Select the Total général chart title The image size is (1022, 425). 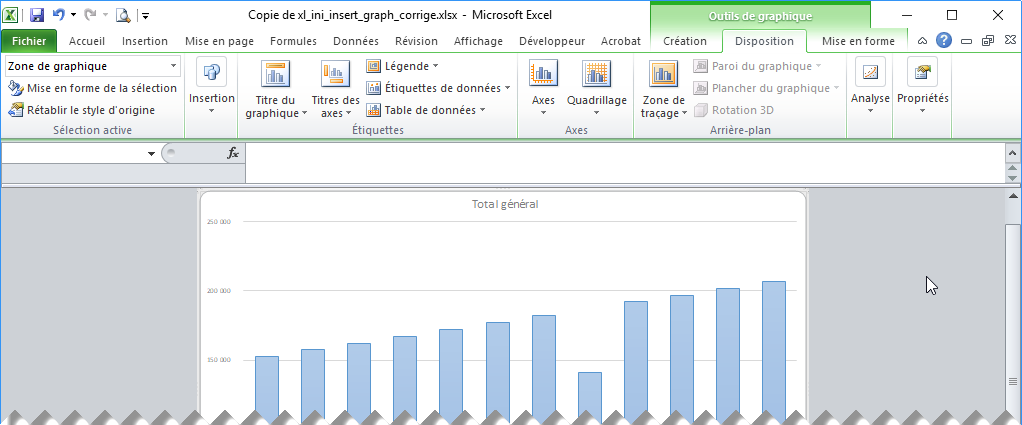click(504, 204)
